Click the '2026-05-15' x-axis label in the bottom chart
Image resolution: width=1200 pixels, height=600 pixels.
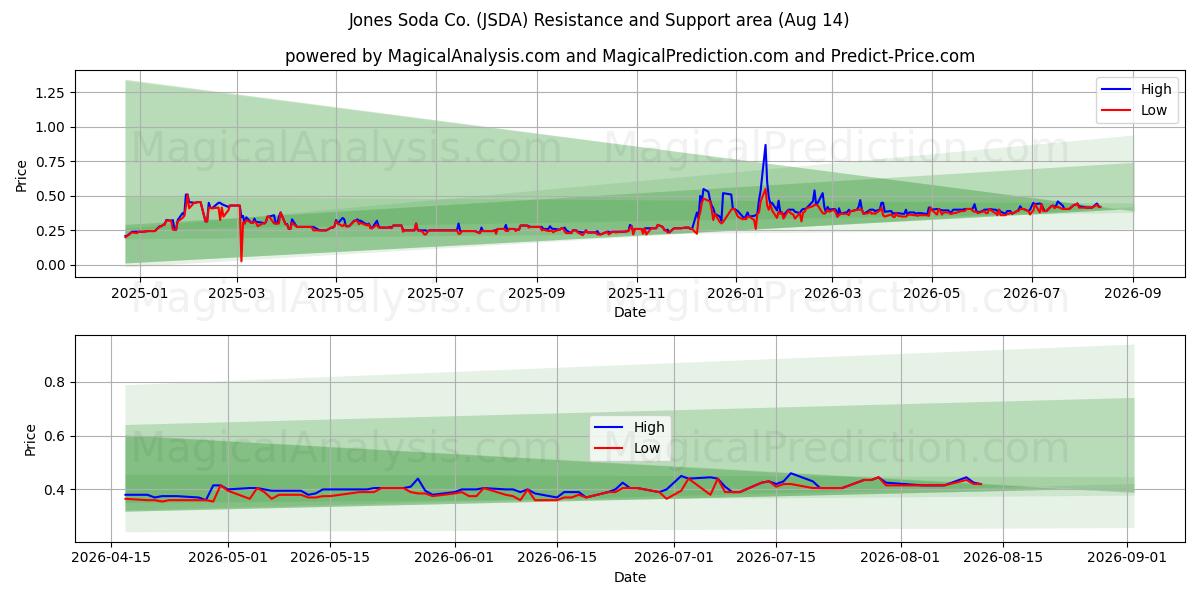(331, 558)
